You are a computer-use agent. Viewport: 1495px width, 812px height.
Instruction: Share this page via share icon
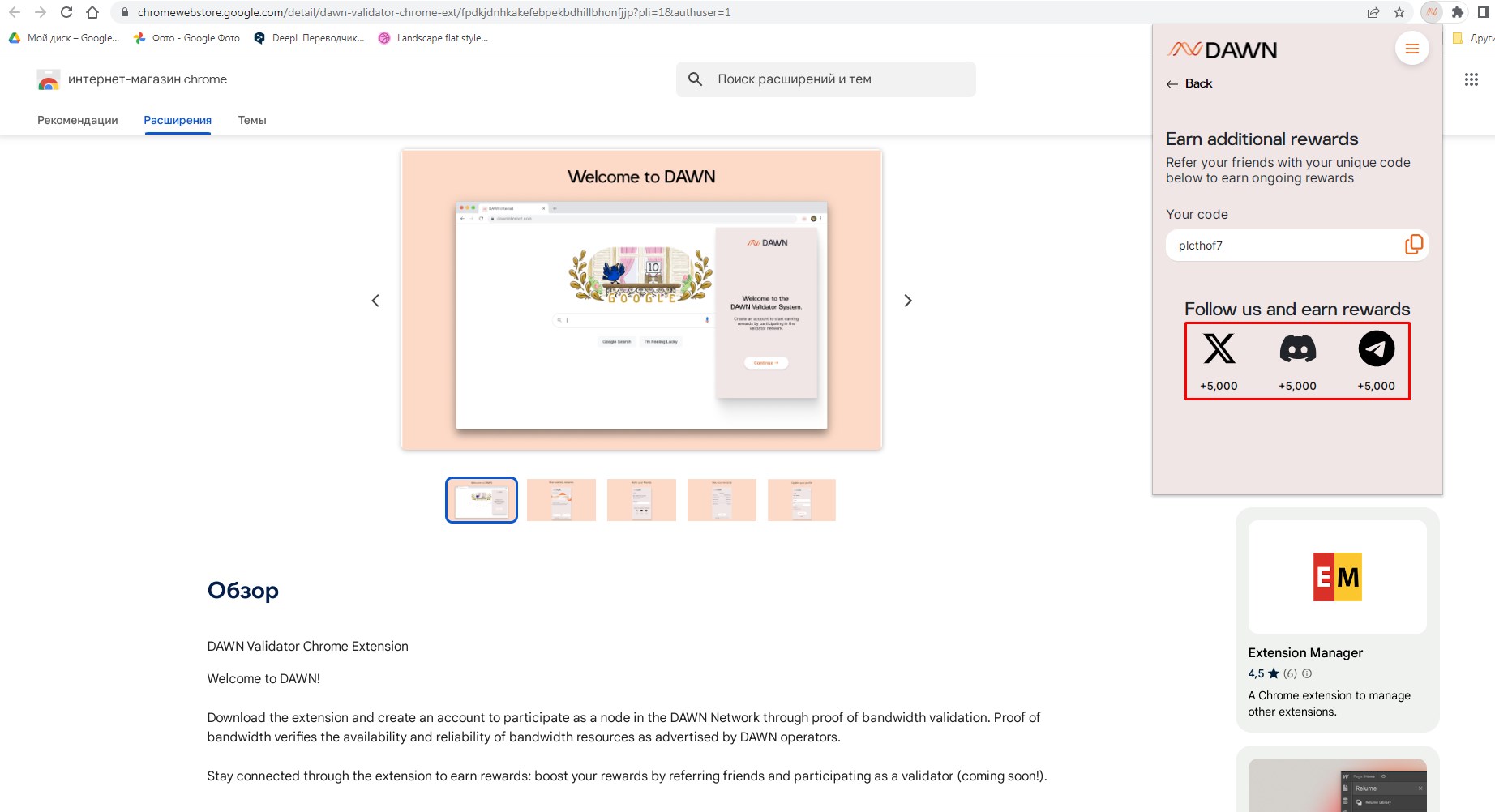1373,12
